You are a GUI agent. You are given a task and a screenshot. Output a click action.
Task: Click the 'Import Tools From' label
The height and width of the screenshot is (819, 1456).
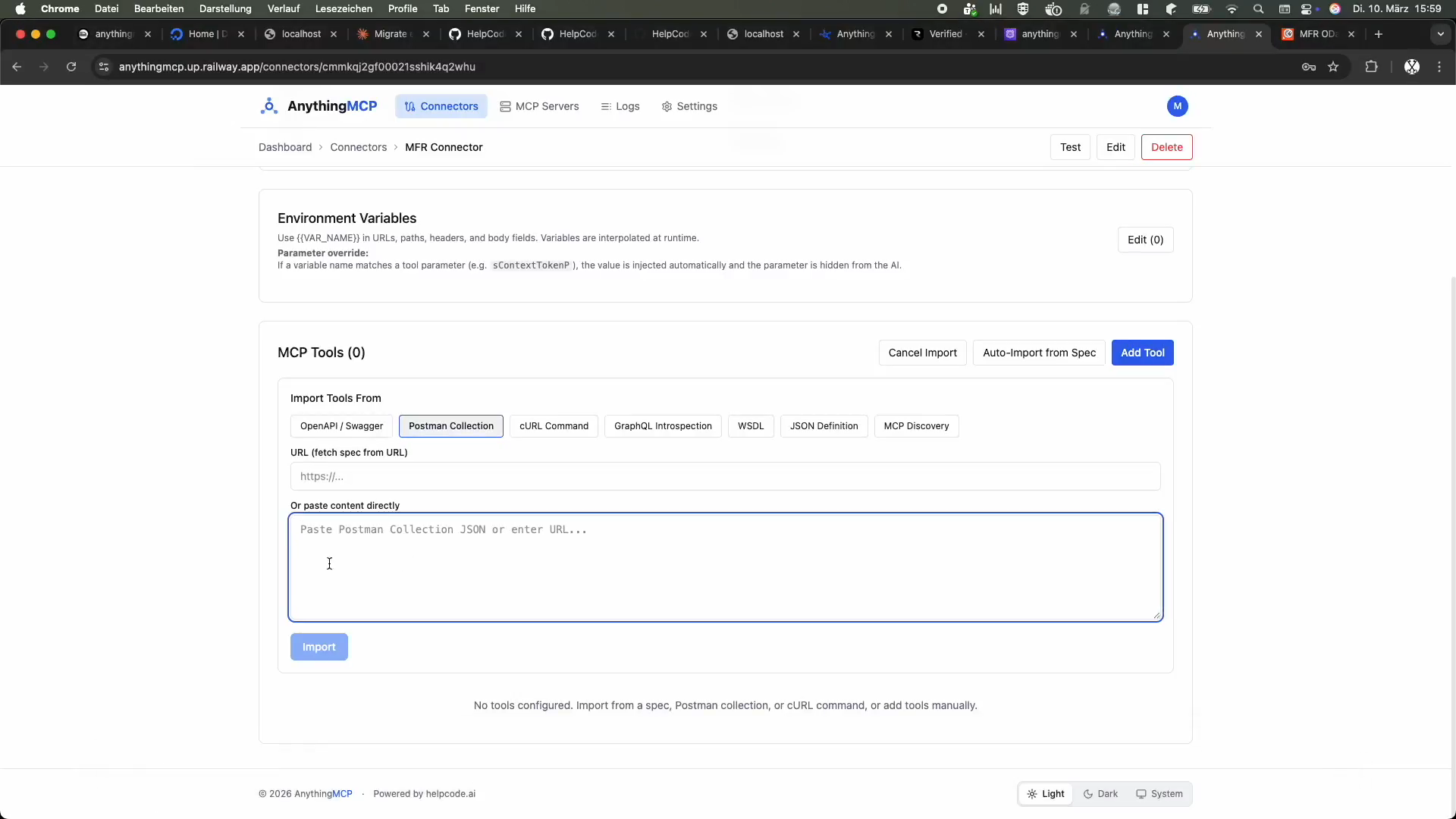click(x=335, y=398)
